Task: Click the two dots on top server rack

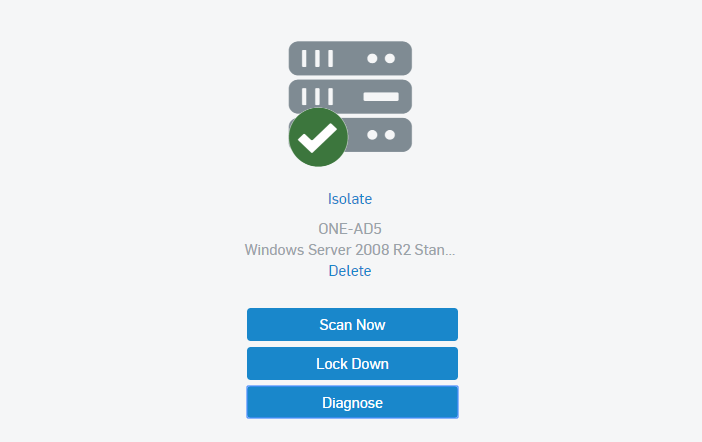Action: click(x=381, y=58)
